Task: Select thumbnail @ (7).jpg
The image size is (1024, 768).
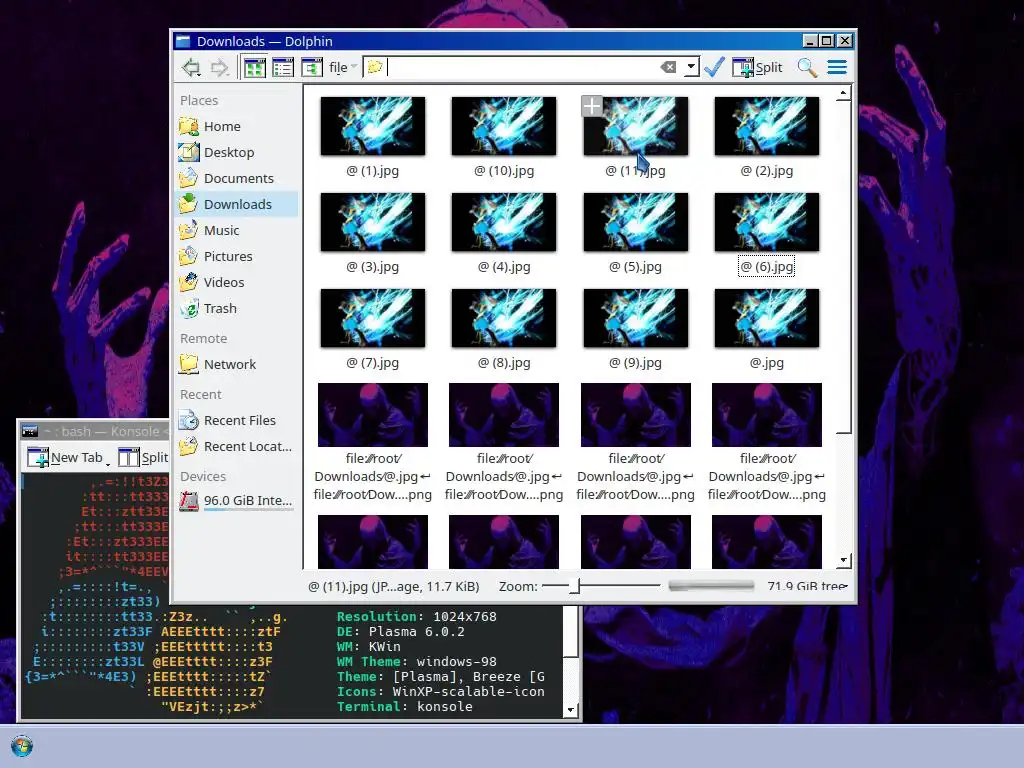Action: 372,318
